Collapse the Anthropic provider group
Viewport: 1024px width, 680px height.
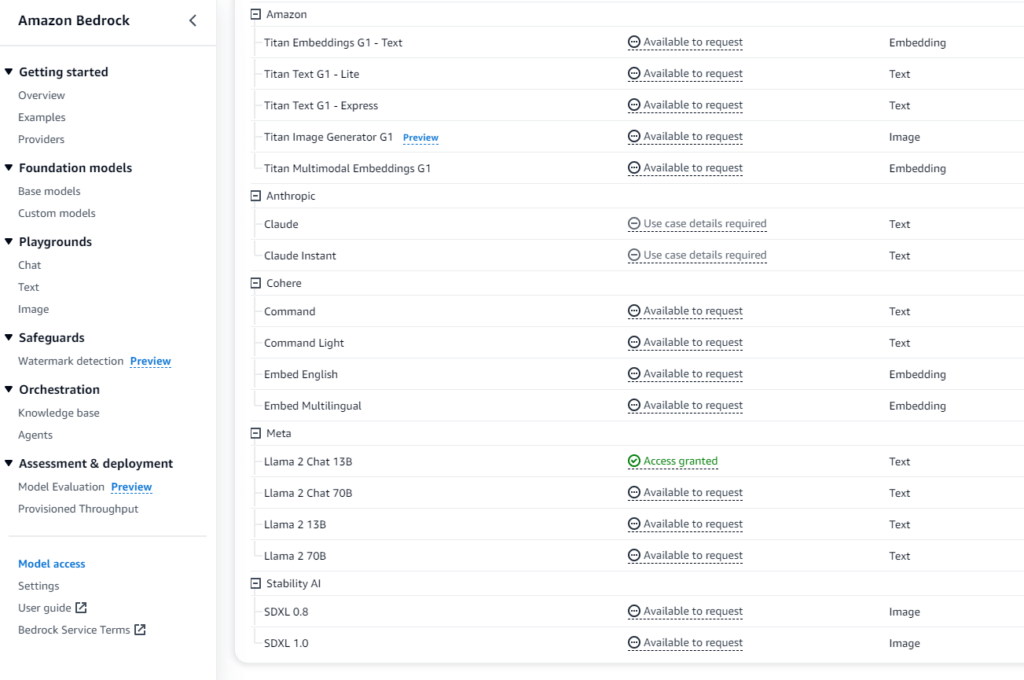pyautogui.click(x=256, y=196)
